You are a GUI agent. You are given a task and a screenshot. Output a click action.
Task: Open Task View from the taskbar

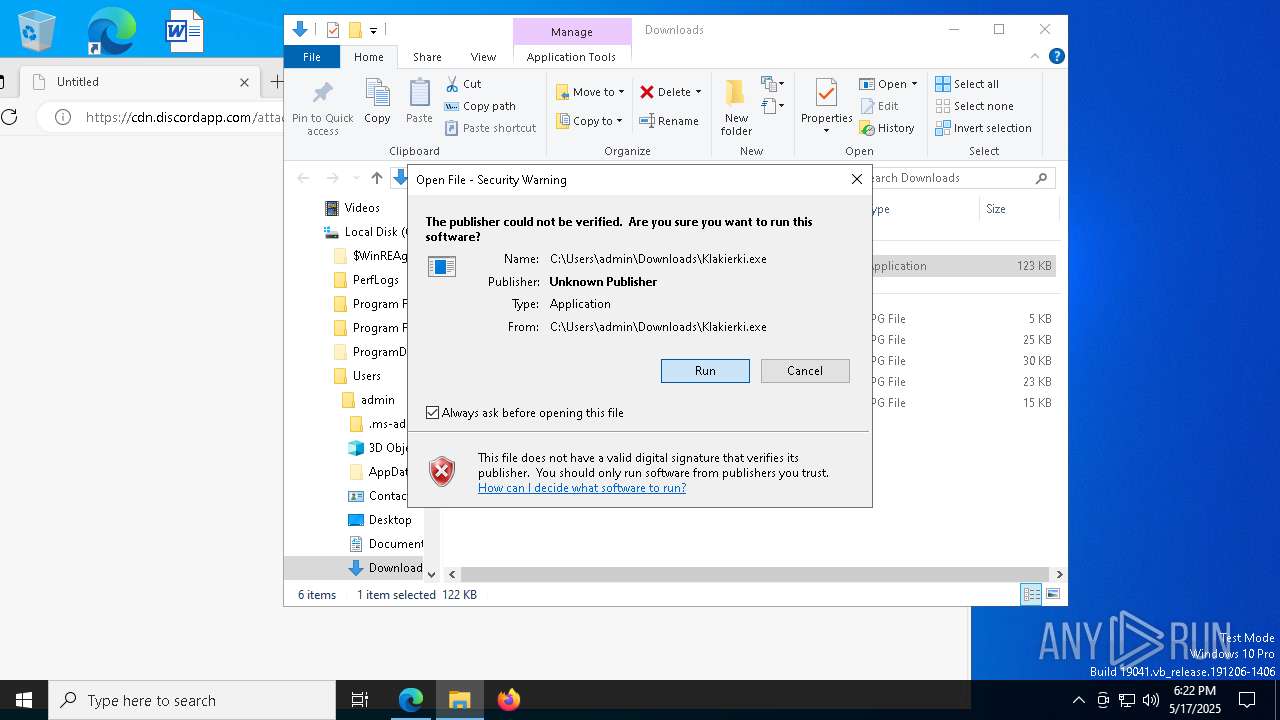360,700
